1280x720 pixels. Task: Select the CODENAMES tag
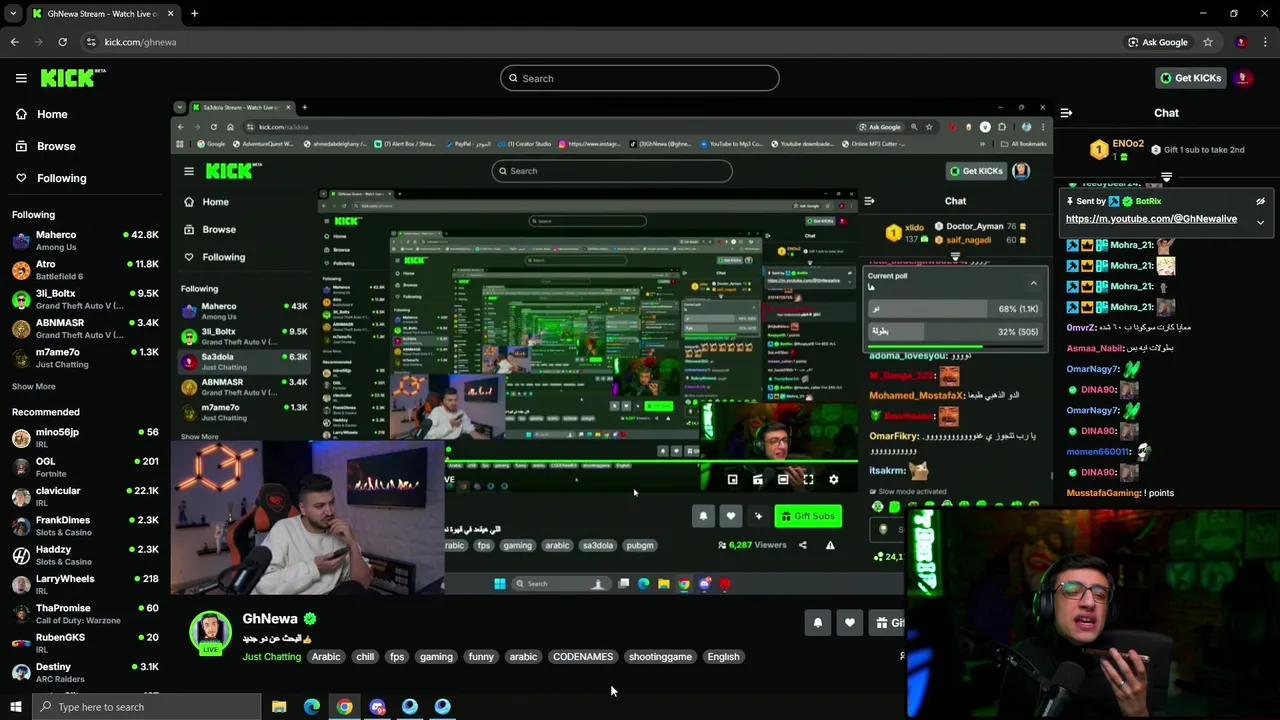[583, 657]
